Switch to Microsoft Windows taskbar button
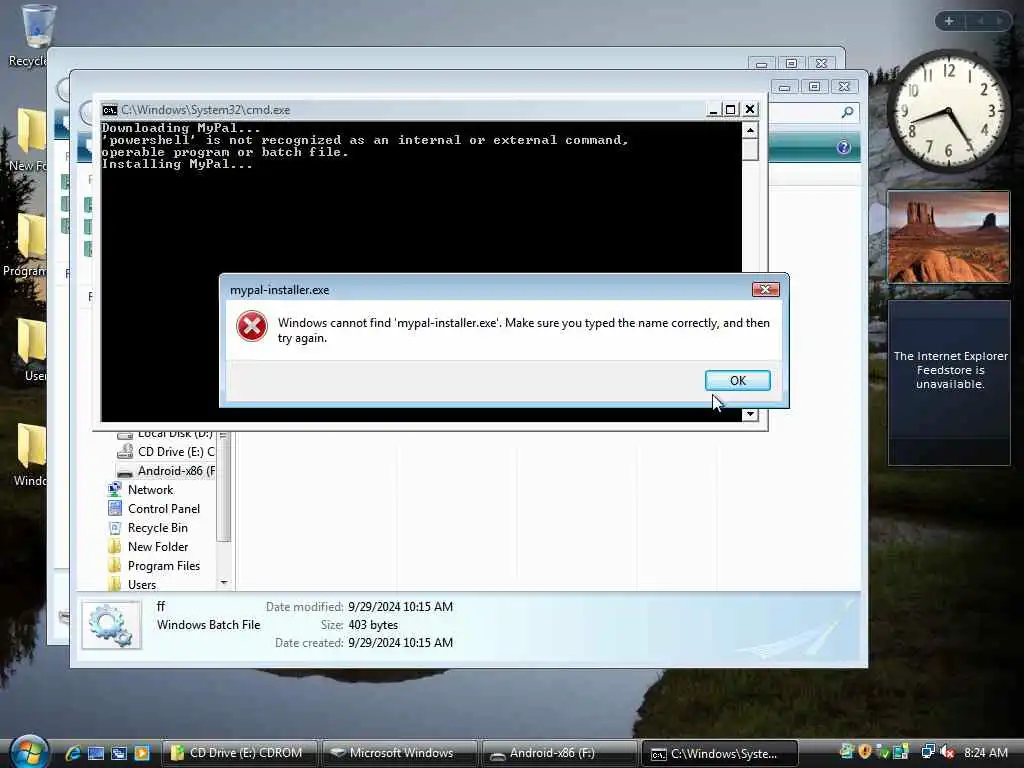 [x=398, y=753]
